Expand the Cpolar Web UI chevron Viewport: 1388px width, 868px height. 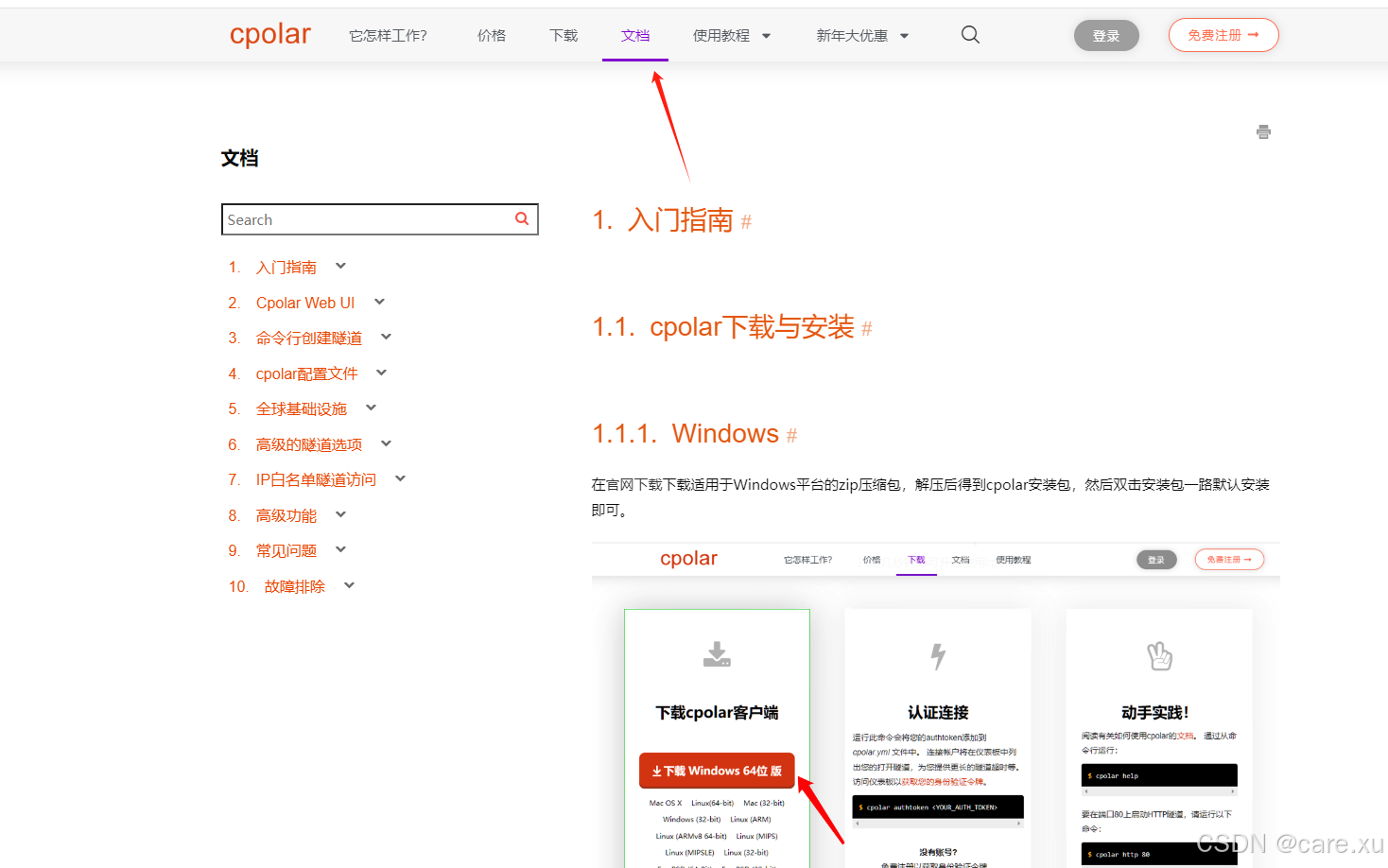(379, 302)
